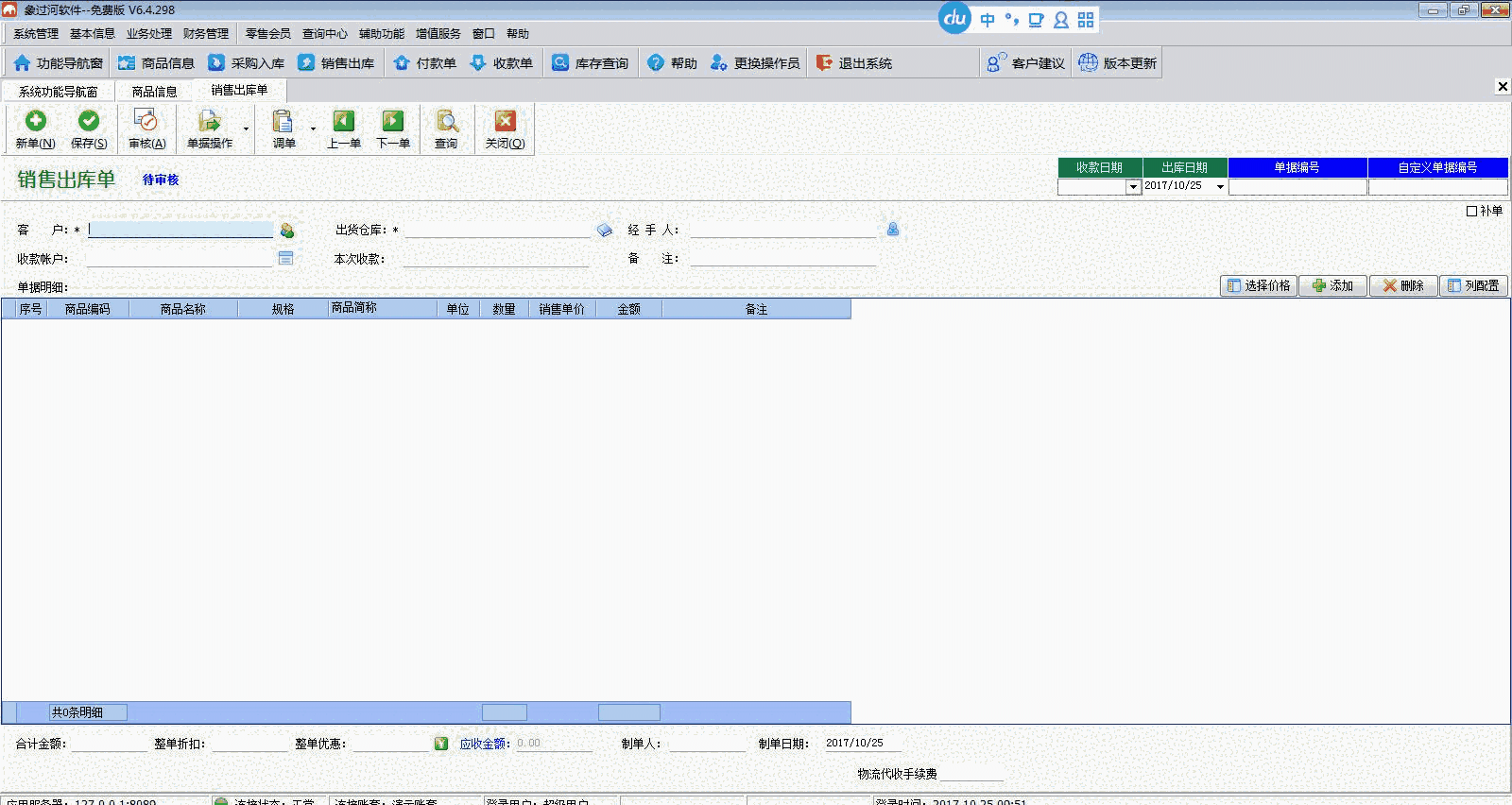Open the 业务处理 menu
The image size is (1512, 805).
pyautogui.click(x=149, y=34)
